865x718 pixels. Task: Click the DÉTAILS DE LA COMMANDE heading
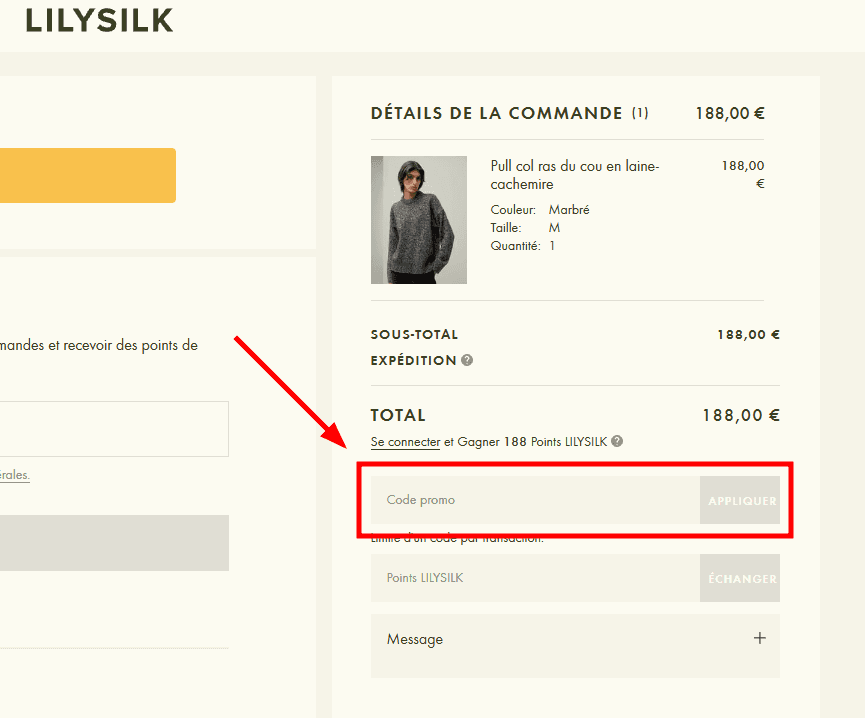coord(493,113)
